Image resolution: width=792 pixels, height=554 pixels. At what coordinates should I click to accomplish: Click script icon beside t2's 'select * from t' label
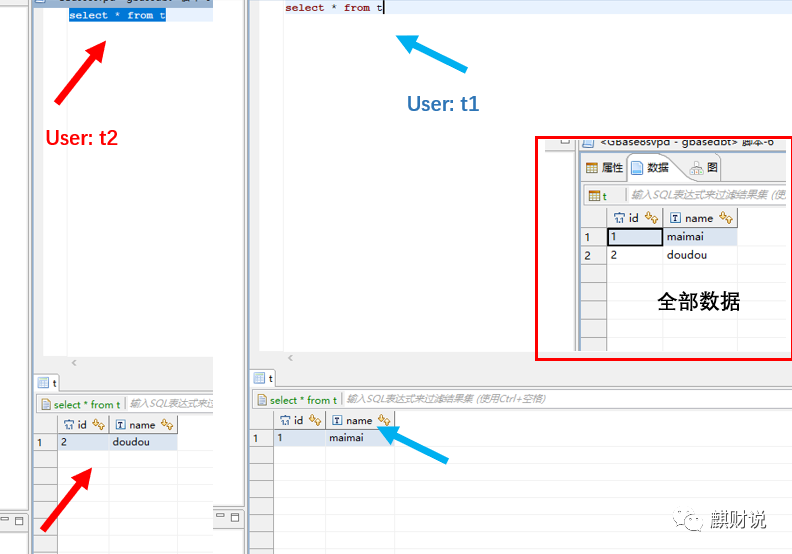pos(46,405)
